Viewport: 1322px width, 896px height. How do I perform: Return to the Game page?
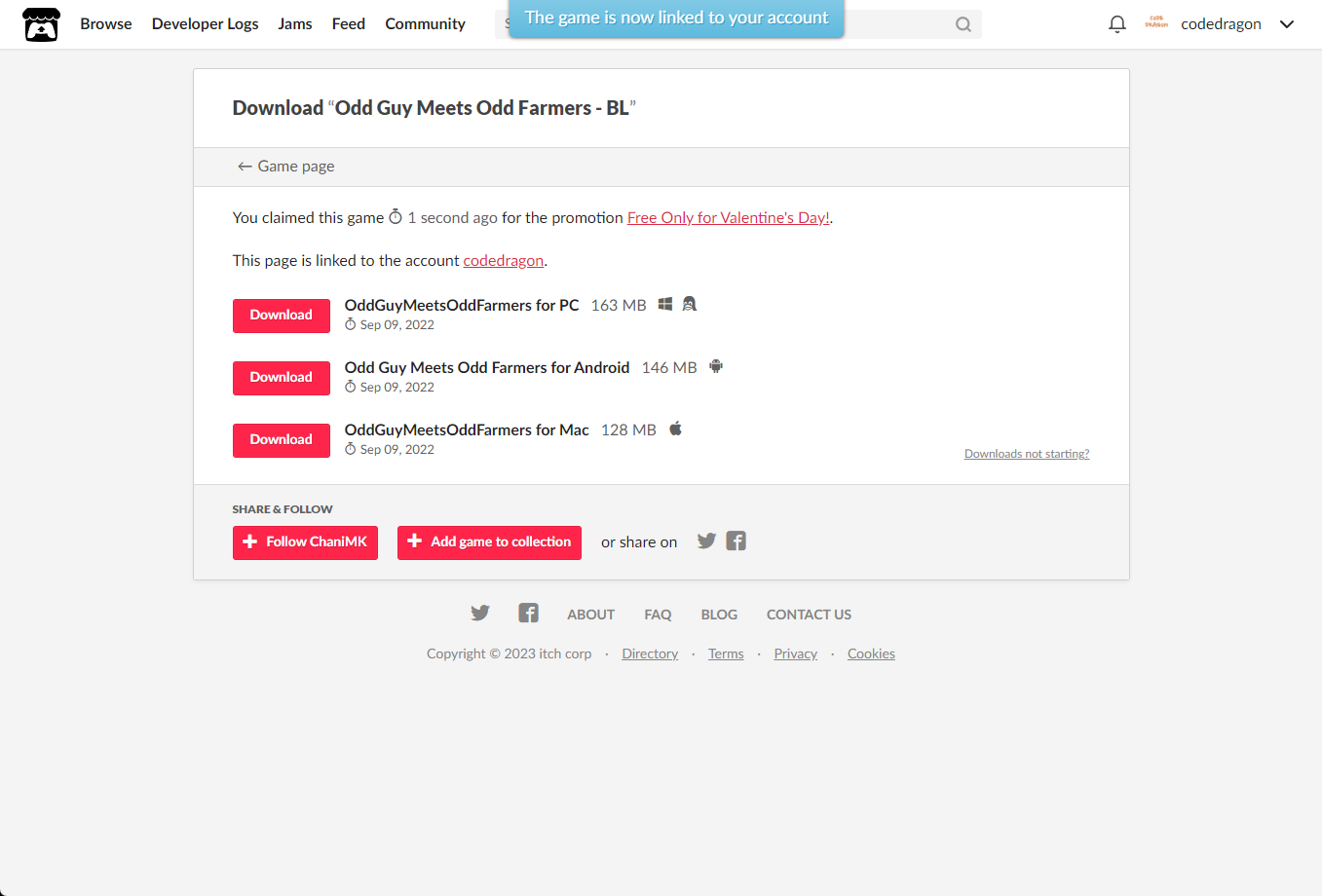[x=286, y=167]
